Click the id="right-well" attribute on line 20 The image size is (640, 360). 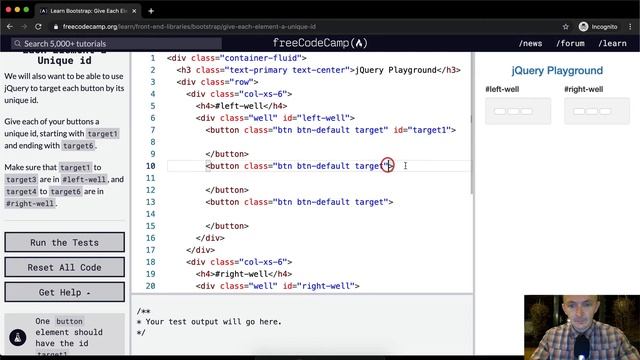[318, 286]
